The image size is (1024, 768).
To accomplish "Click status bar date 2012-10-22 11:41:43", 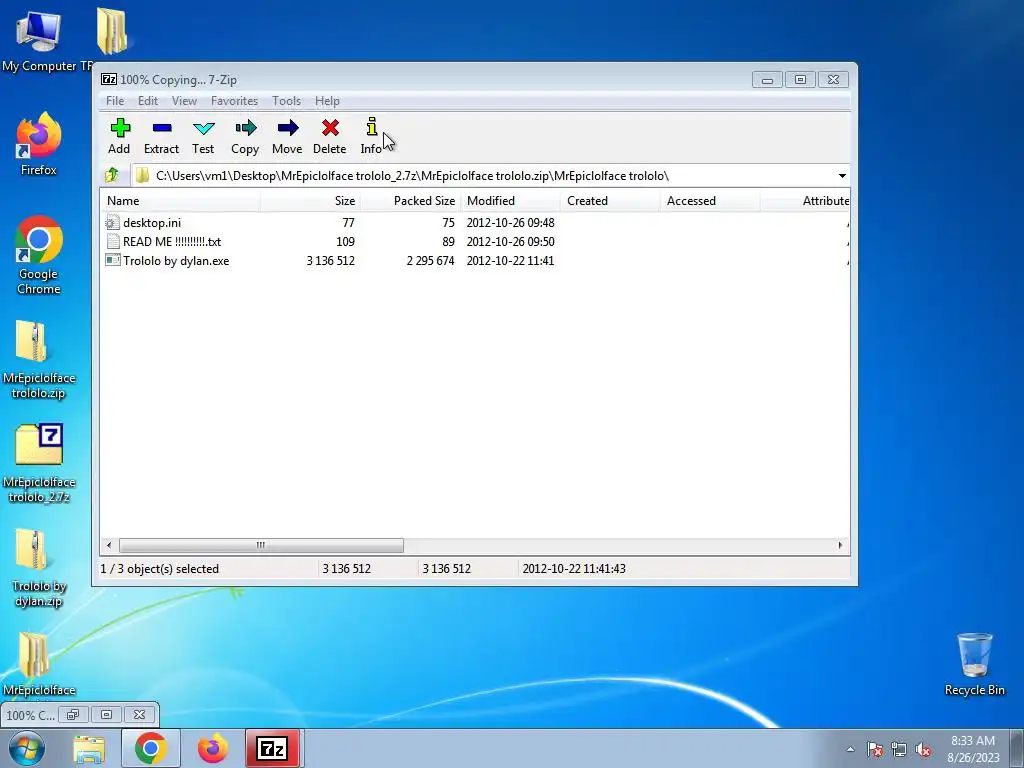I will pyautogui.click(x=574, y=569).
